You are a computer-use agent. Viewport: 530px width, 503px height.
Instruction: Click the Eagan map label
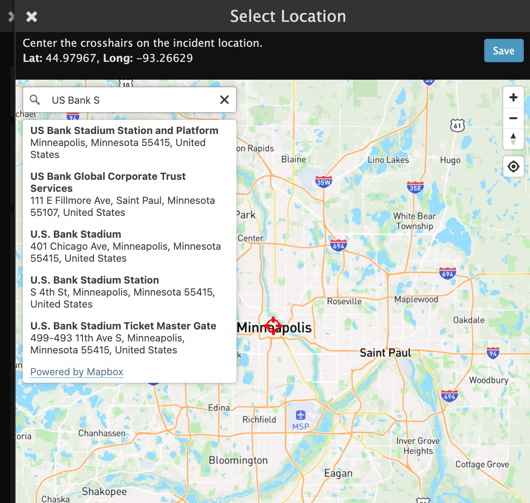pyautogui.click(x=338, y=473)
